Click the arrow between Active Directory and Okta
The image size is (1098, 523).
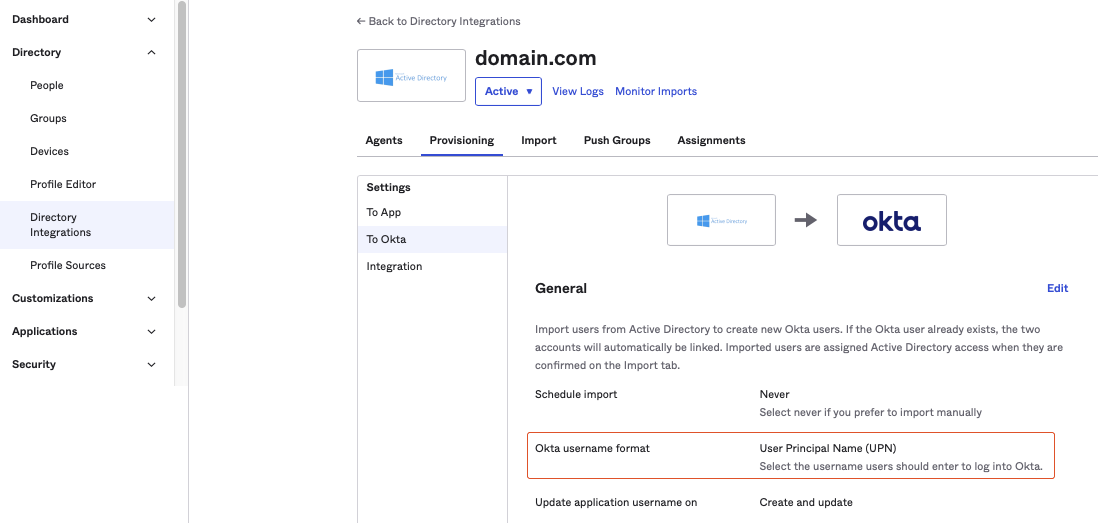coord(806,220)
